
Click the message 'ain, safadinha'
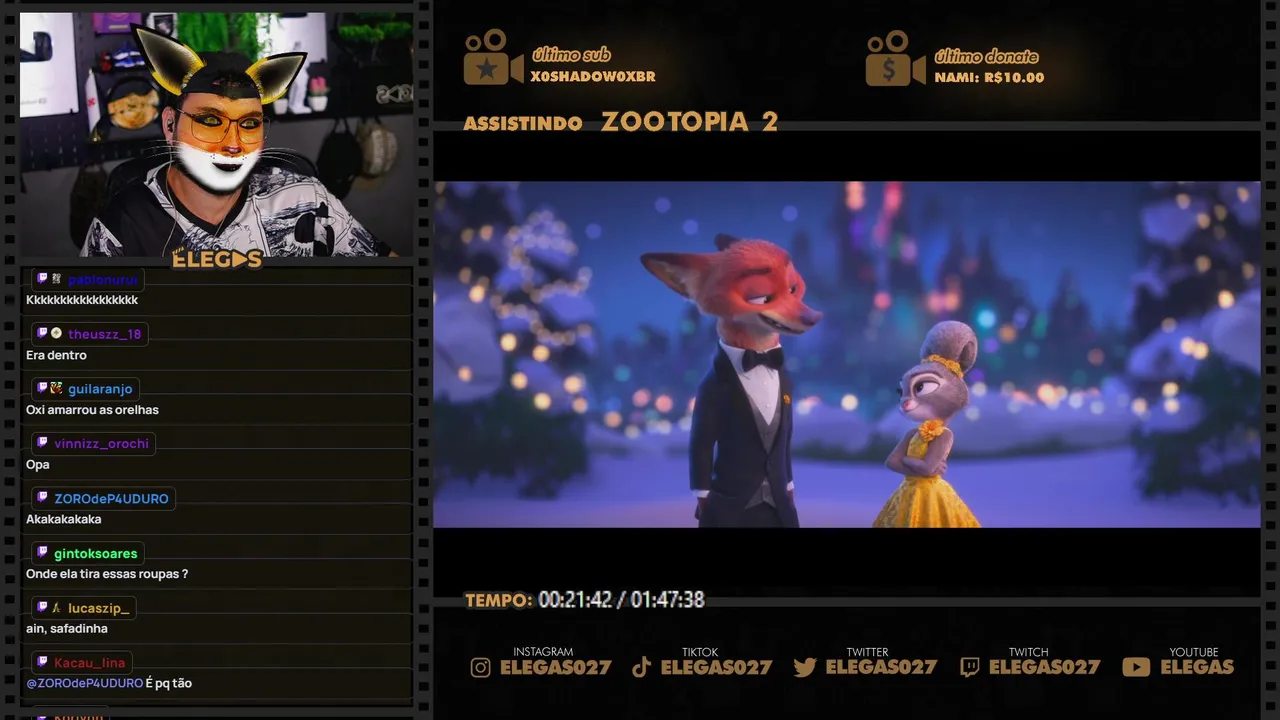[67, 629]
